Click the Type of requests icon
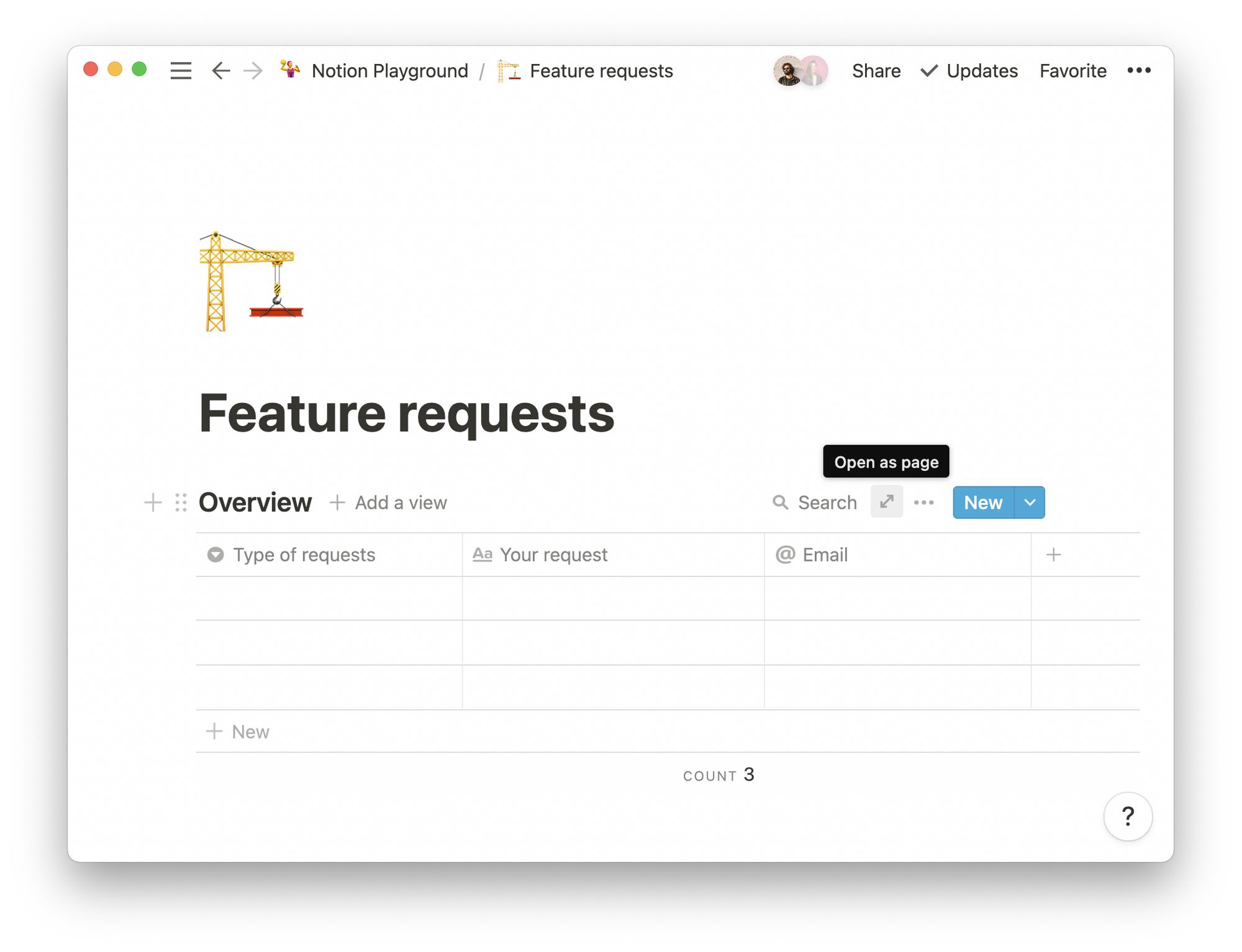This screenshot has height=952, width=1242. [x=215, y=554]
